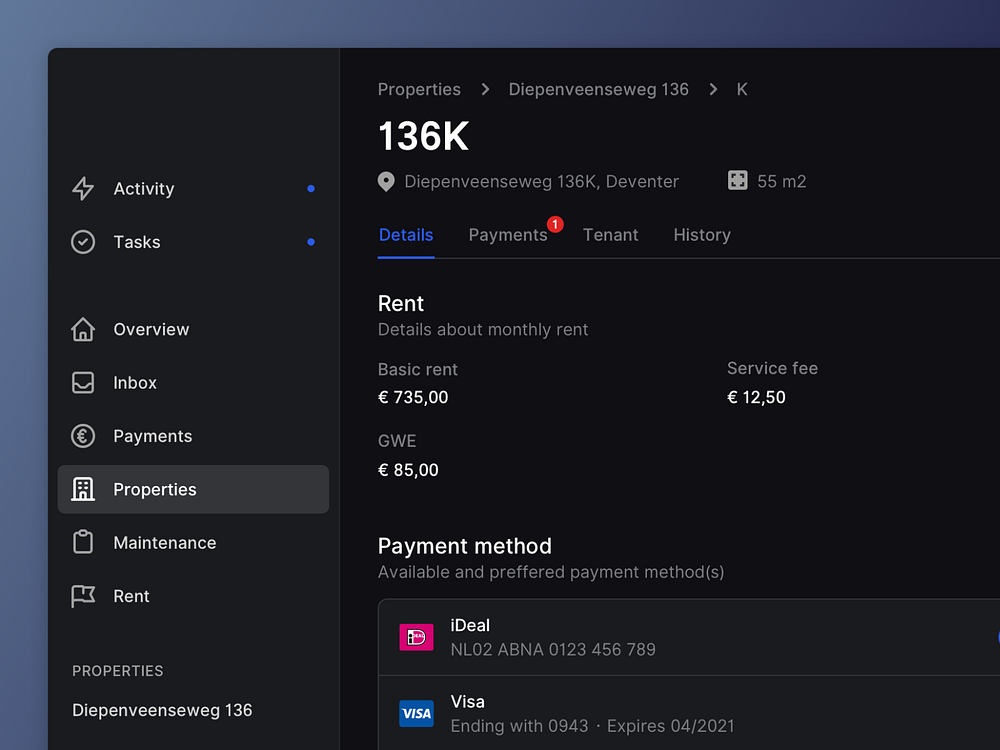The height and width of the screenshot is (750, 1000).
Task: Click the Maintenance clipboard icon
Action: 83,543
